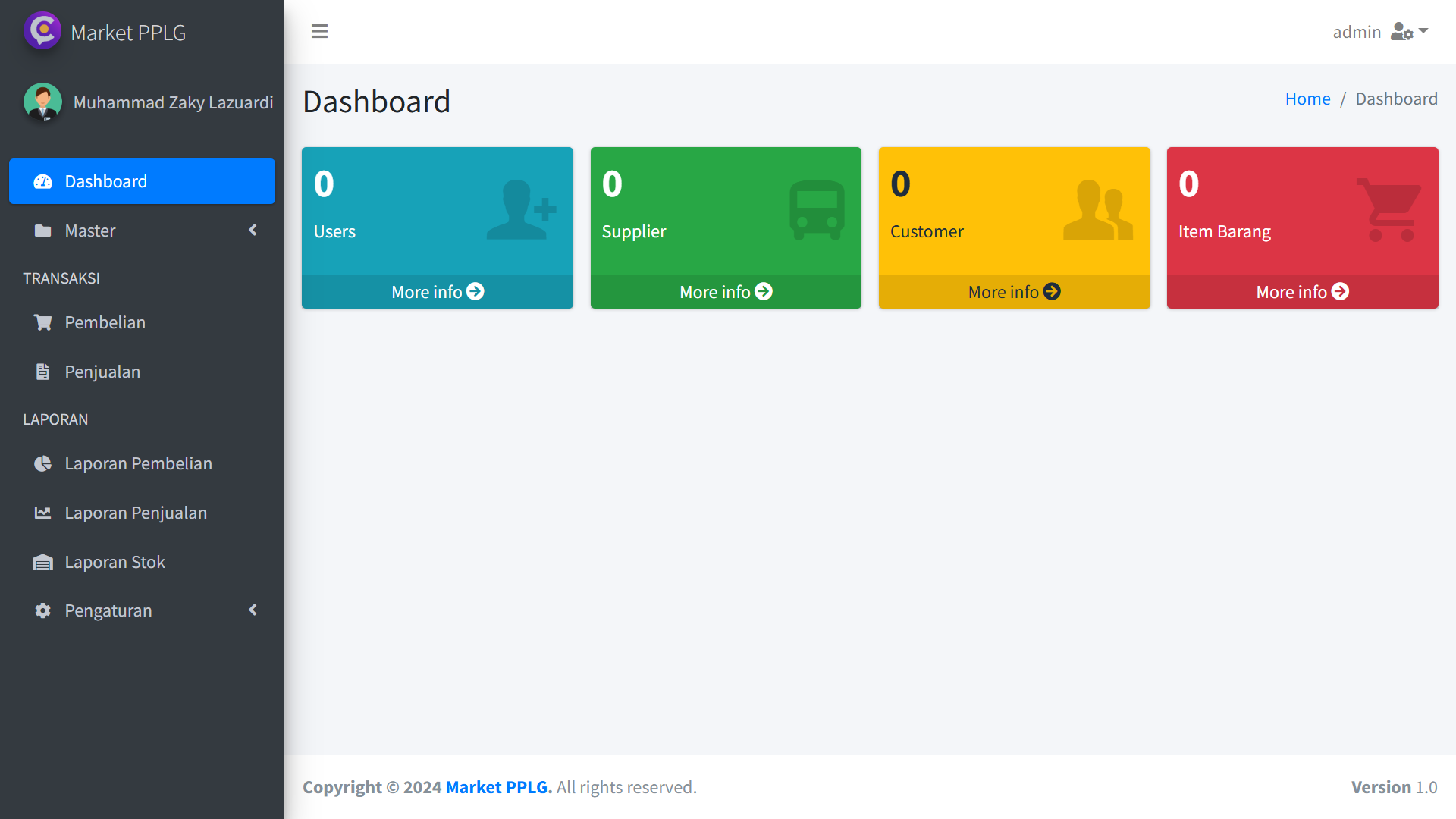Screen dimensions: 1456x819
Task: Expand the Pengaturan submenu chevron
Action: tap(253, 610)
